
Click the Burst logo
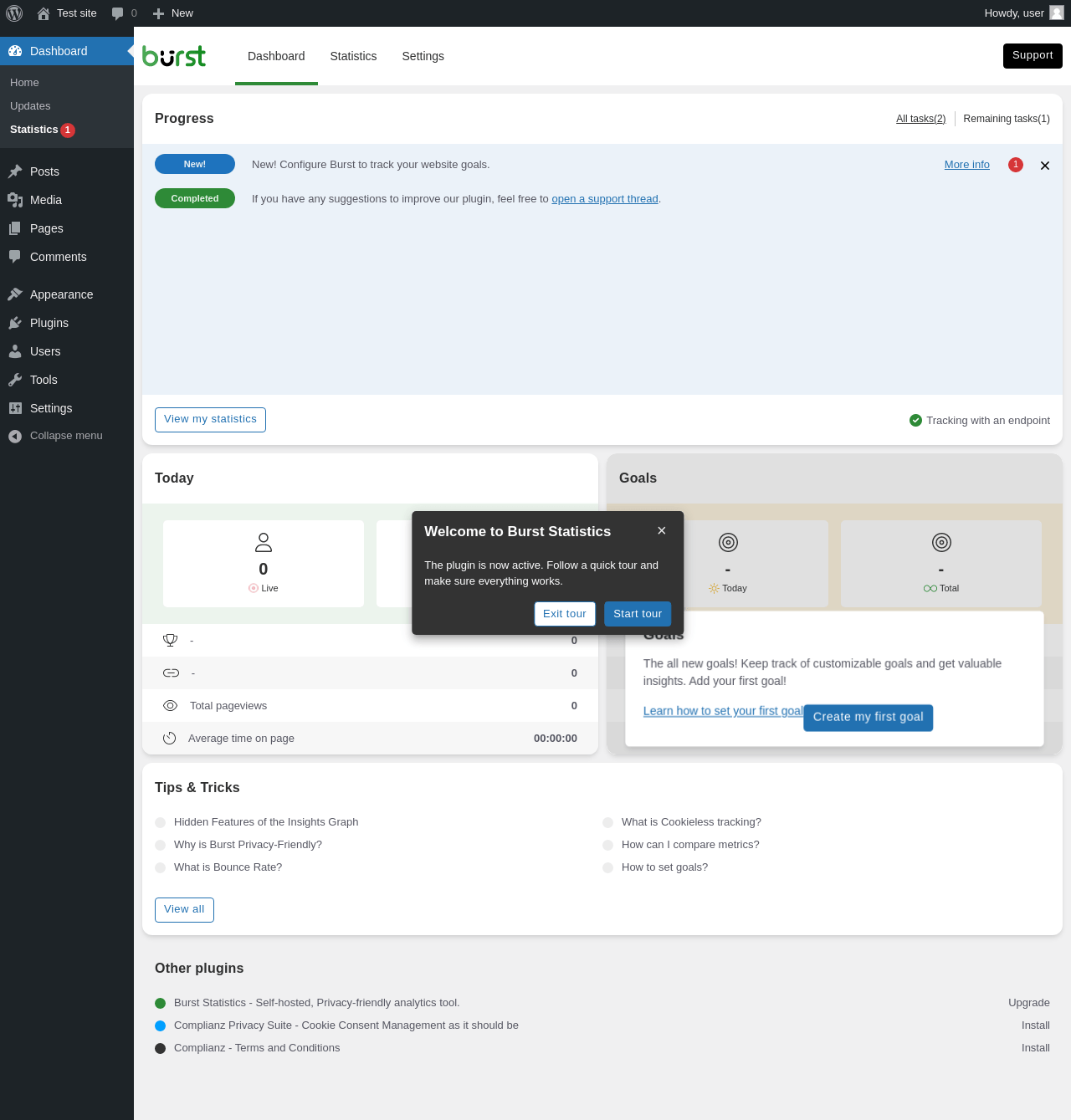click(x=174, y=56)
